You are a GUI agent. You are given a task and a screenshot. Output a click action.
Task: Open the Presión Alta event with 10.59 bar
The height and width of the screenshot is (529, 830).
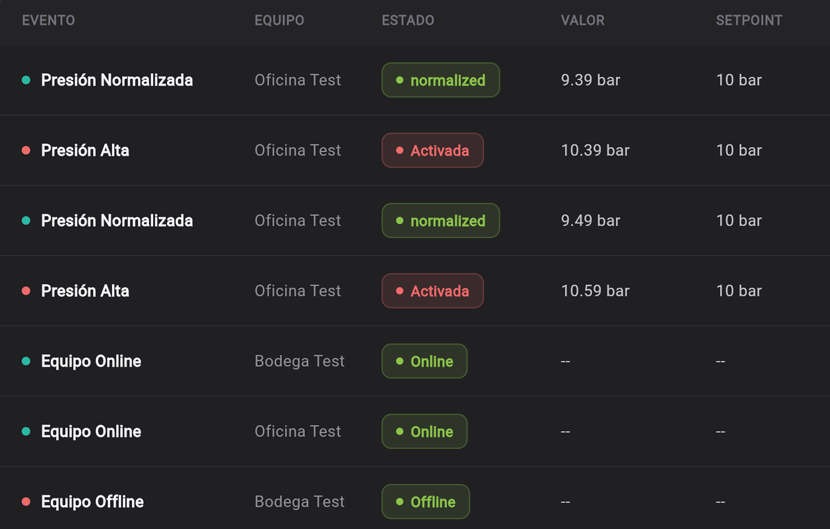(x=415, y=291)
